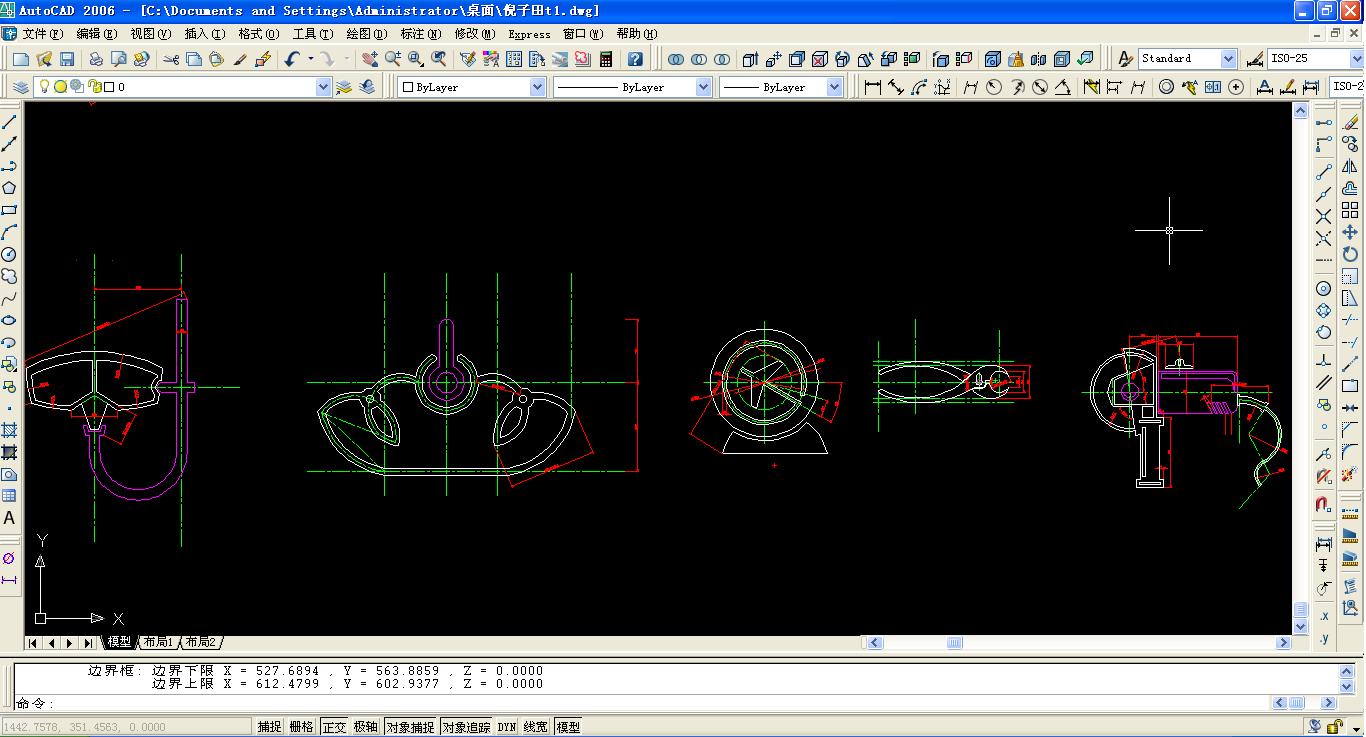This screenshot has height=737, width=1366.
Task: Toggle DYN dynamic input in status bar
Action: 507,727
